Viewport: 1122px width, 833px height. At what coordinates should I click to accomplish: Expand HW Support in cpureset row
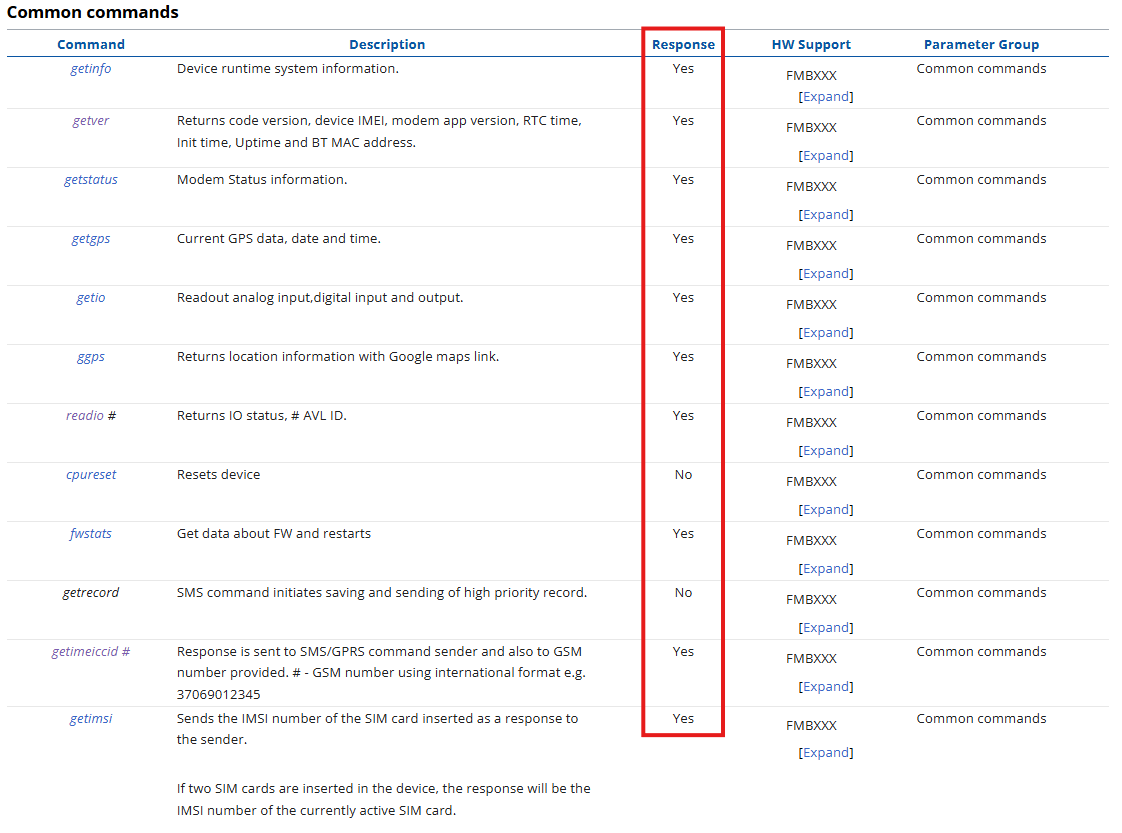coord(826,510)
